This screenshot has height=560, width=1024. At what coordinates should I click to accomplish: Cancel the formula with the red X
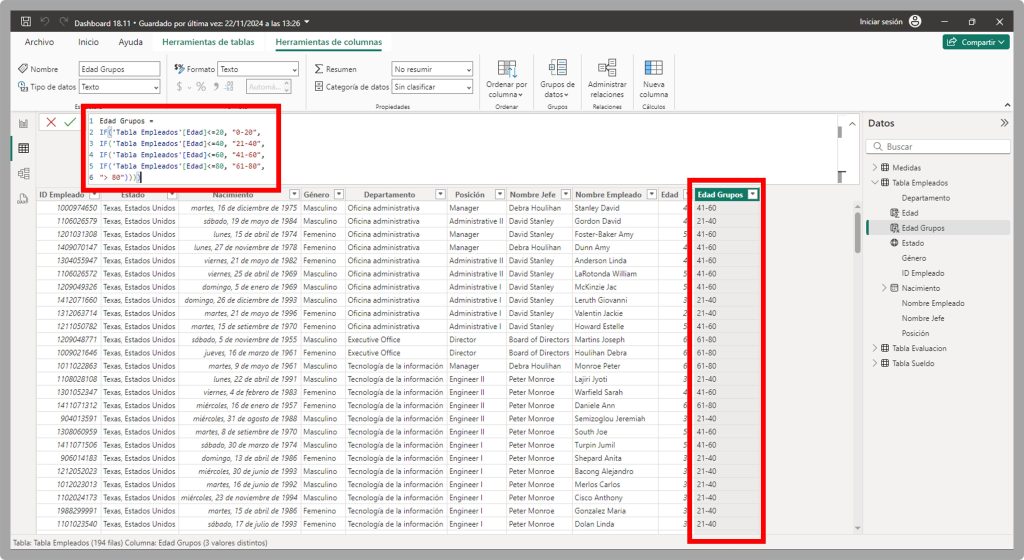pos(50,121)
